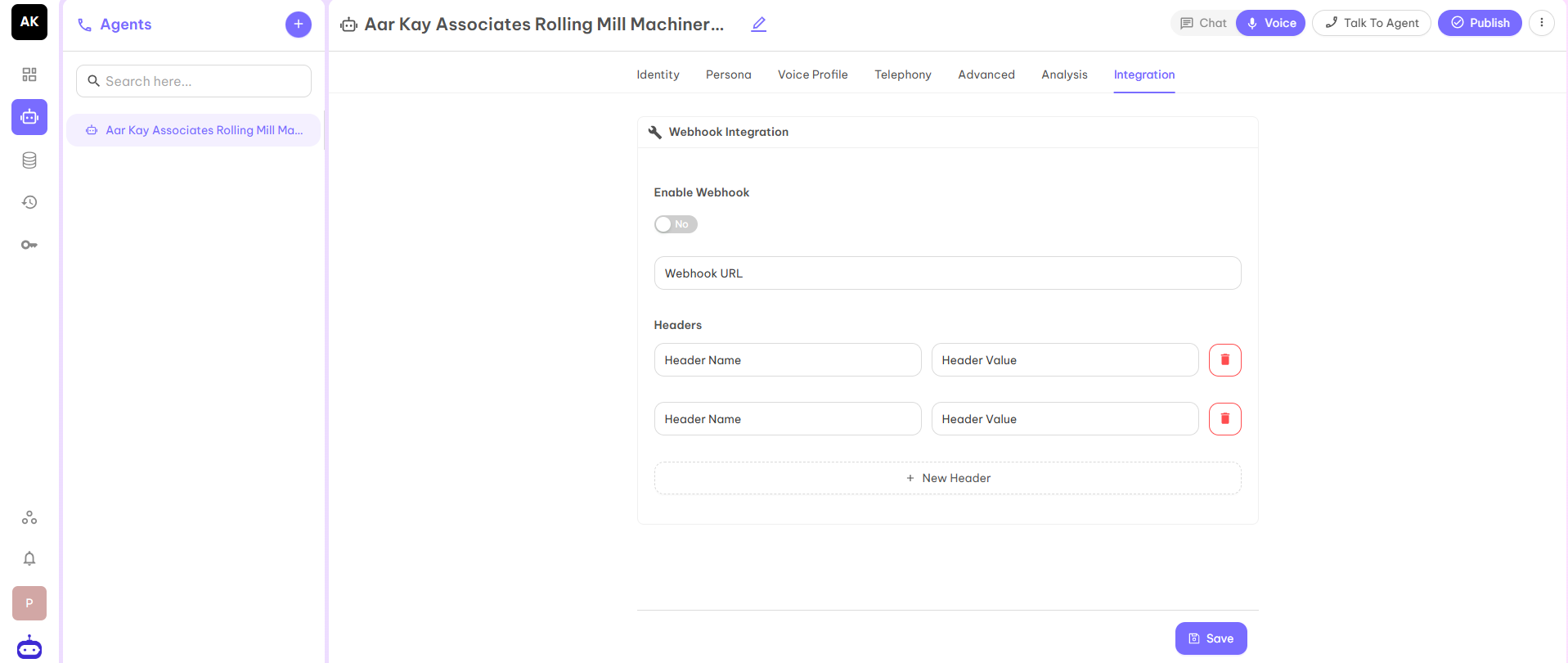The image size is (1568, 663).
Task: Open the Voice Profile tab
Action: tap(813, 74)
